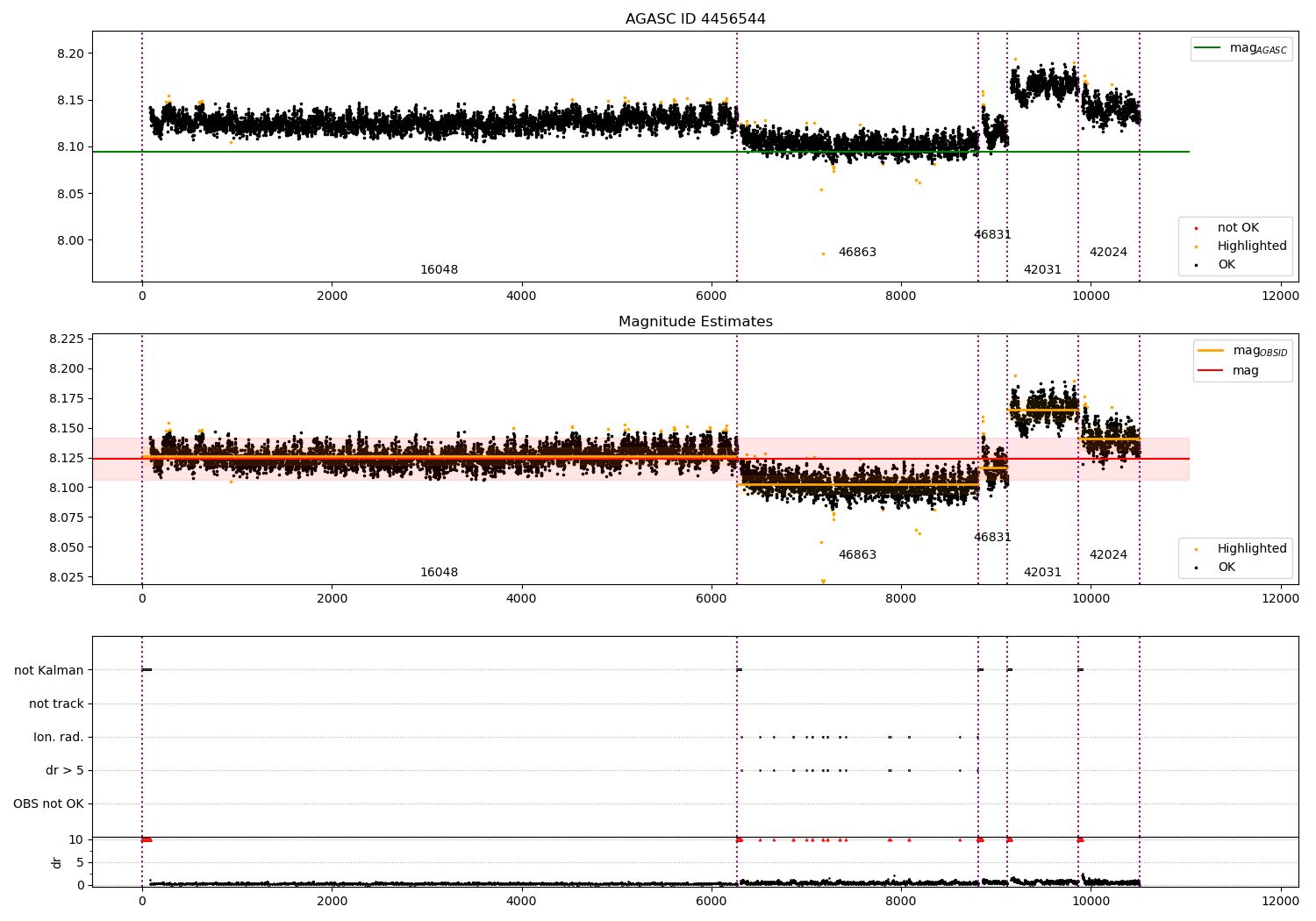Click the lowest orange outlier point in top plot
This screenshot has width=1316, height=921.
[823, 253]
